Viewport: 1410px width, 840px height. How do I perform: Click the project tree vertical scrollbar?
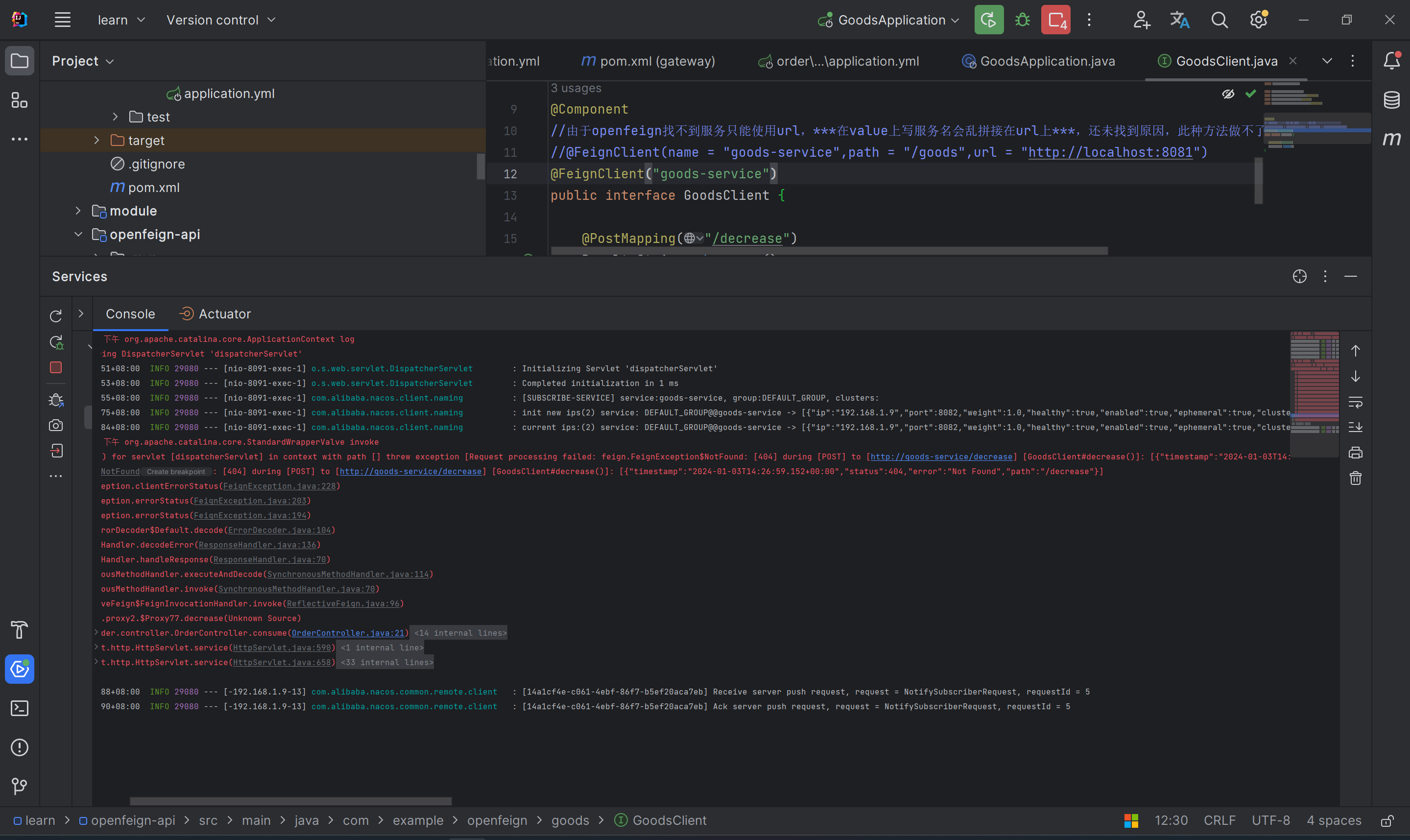tap(480, 167)
